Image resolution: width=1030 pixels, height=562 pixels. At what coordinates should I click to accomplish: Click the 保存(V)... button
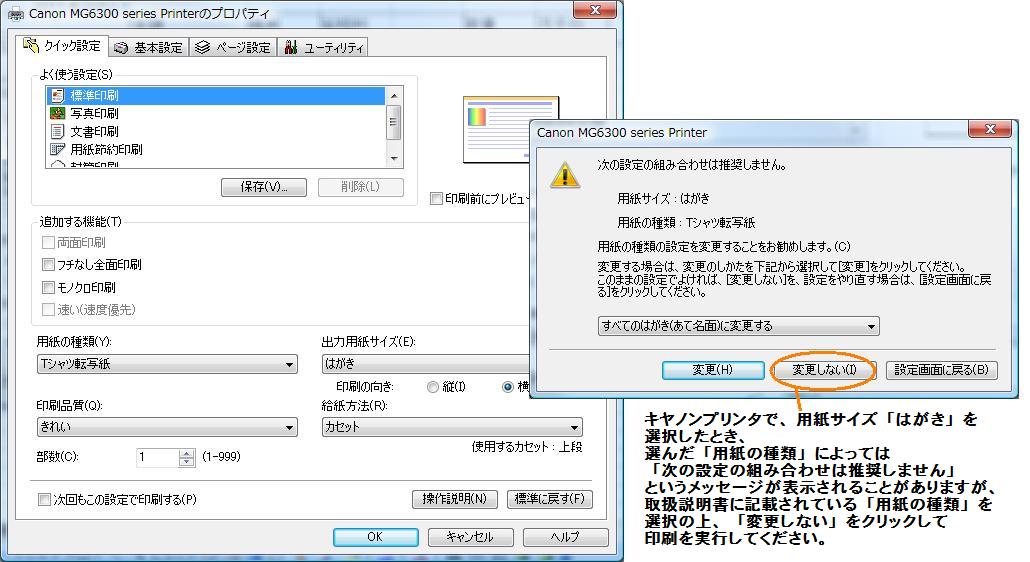(x=264, y=186)
